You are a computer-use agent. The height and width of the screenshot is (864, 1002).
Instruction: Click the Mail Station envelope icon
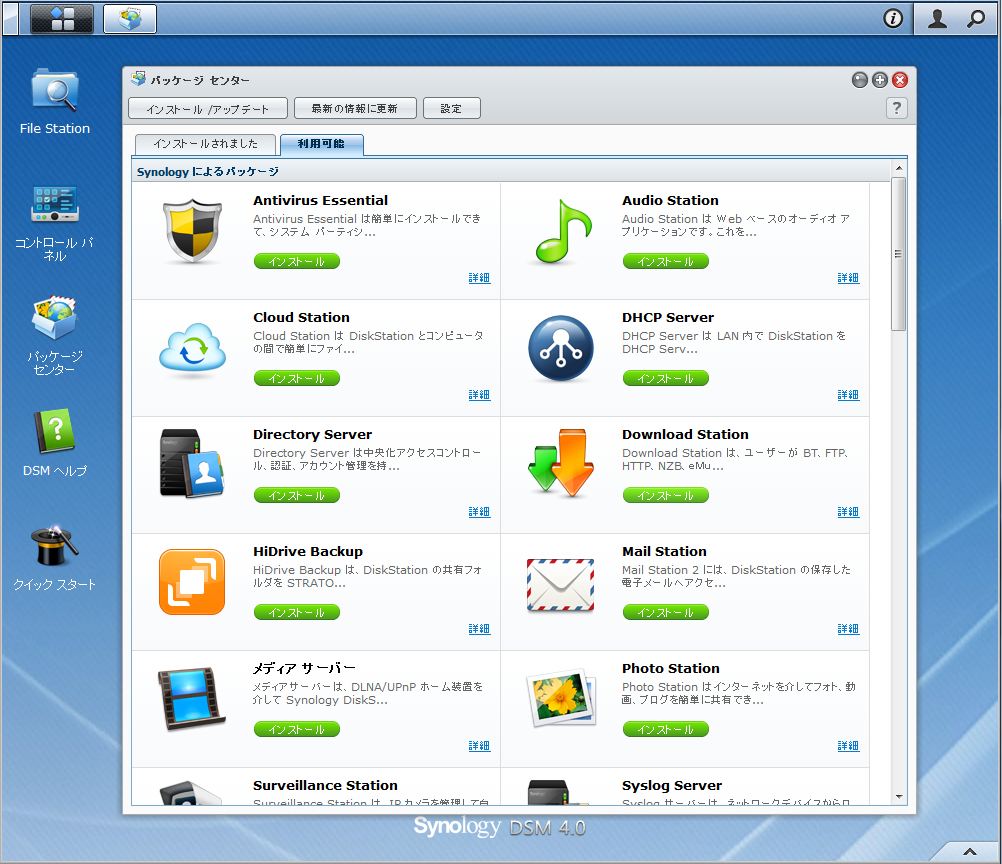[x=560, y=585]
